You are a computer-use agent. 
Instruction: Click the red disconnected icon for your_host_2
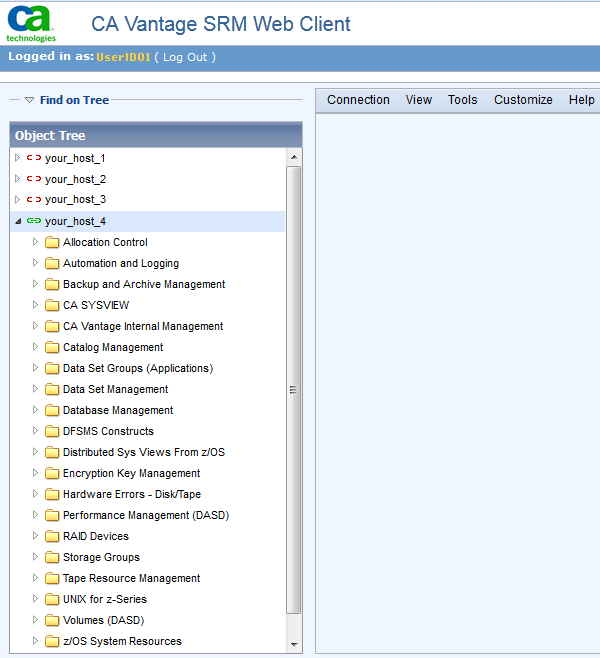coord(34,179)
